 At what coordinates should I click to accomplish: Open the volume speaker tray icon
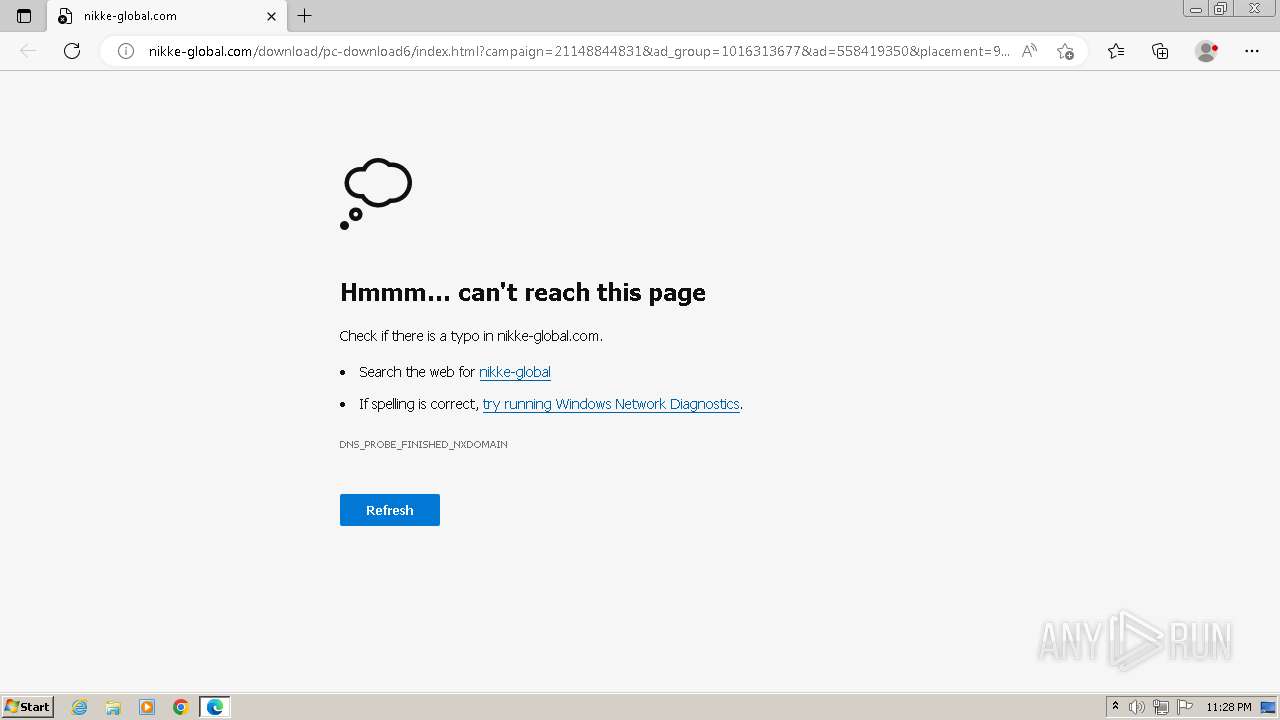pos(1136,707)
